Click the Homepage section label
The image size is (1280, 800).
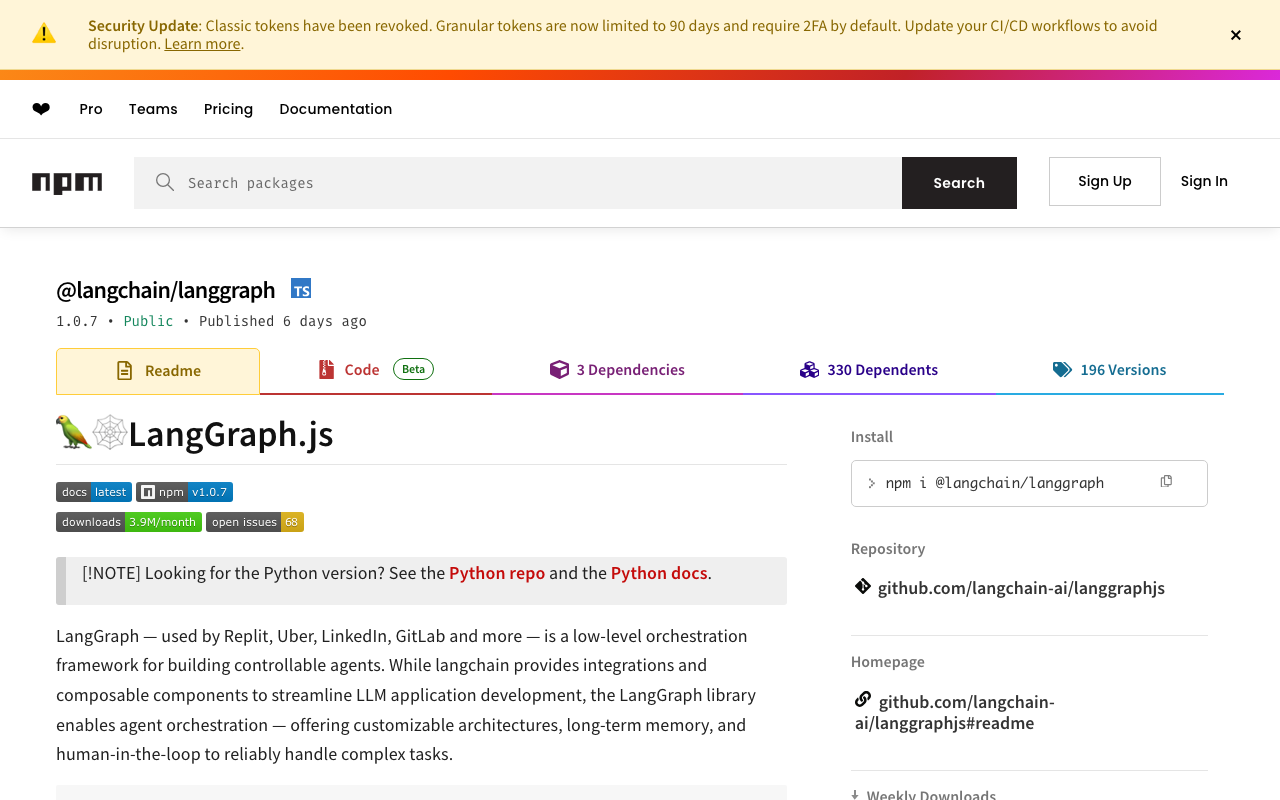[x=888, y=662]
